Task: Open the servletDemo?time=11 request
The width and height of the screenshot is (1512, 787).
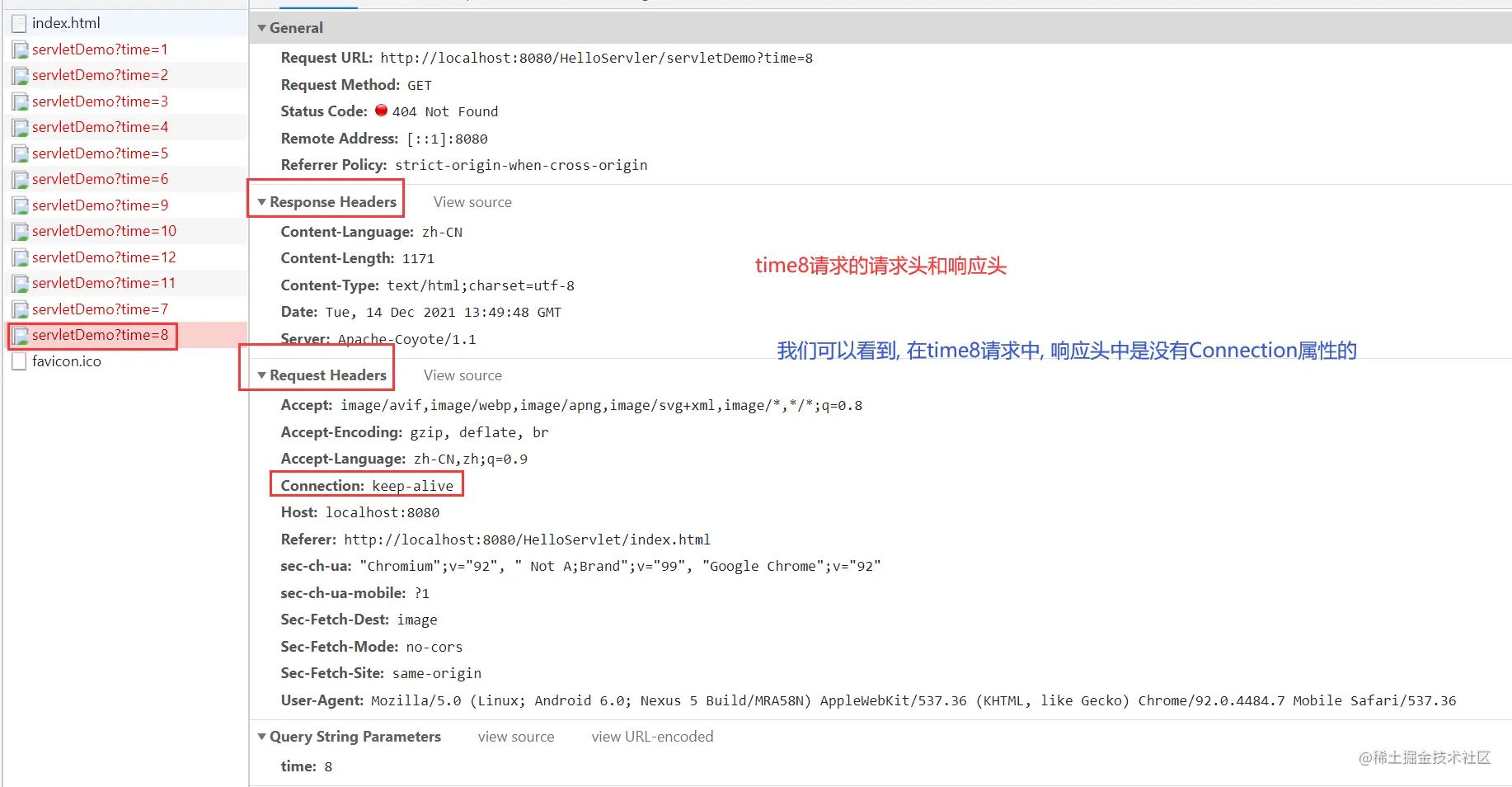Action: (104, 283)
